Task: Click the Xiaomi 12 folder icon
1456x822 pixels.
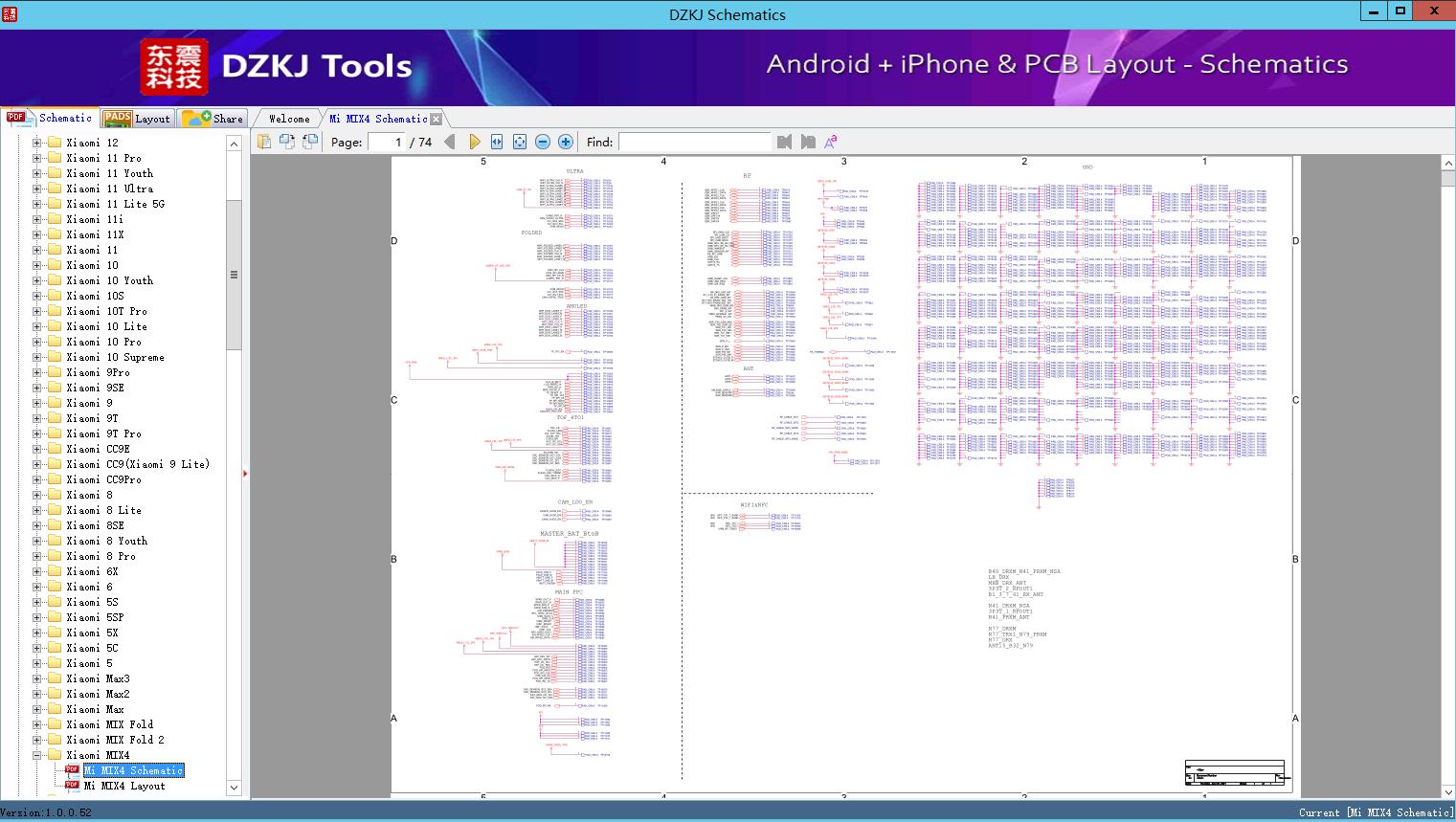Action: (55, 143)
